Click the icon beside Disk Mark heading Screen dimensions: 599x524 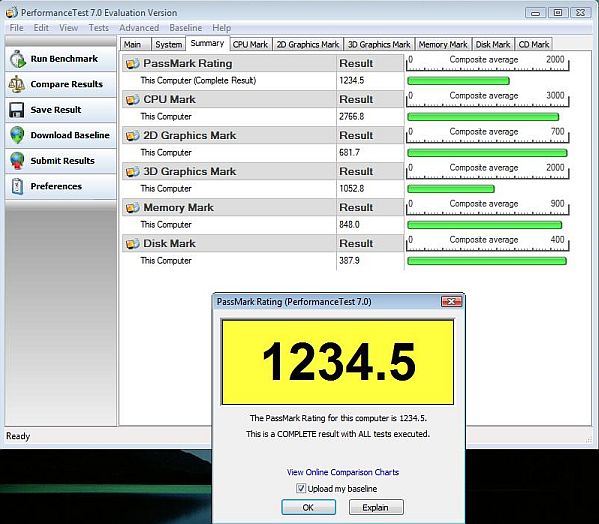coord(133,244)
